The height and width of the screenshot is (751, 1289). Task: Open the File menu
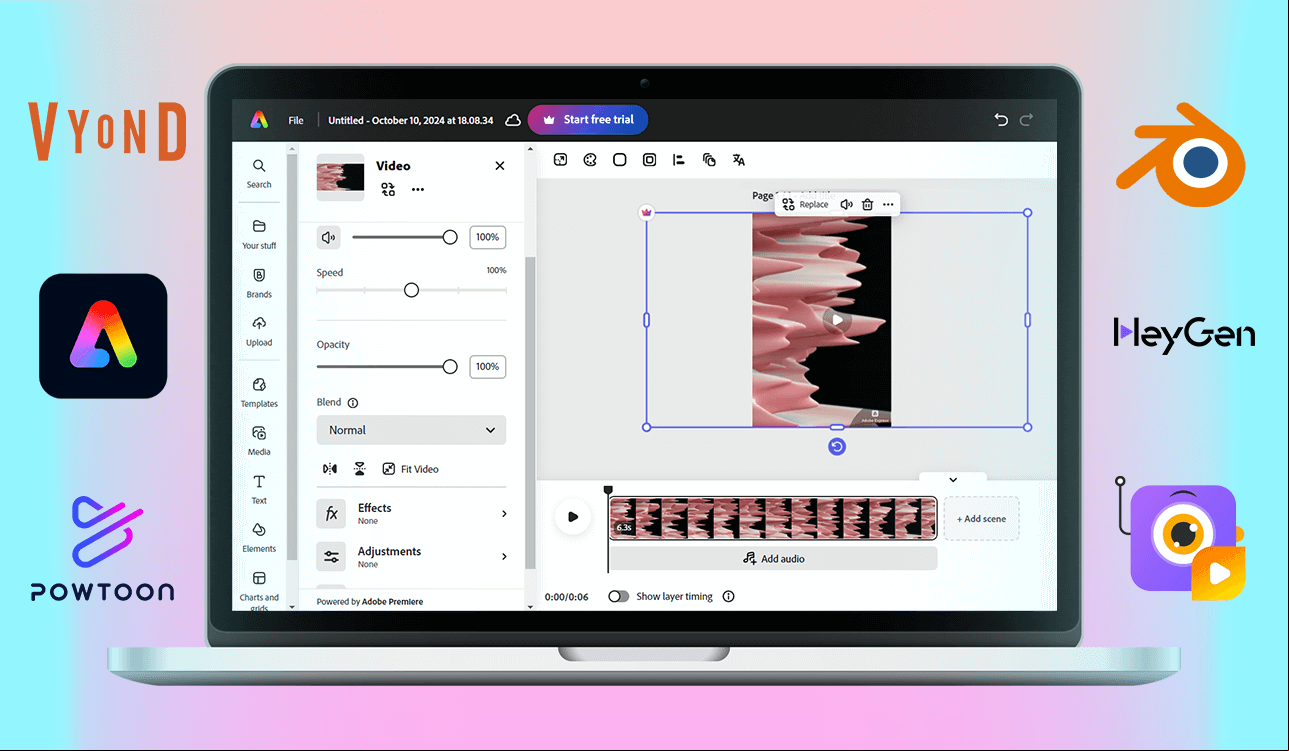pyautogui.click(x=296, y=120)
